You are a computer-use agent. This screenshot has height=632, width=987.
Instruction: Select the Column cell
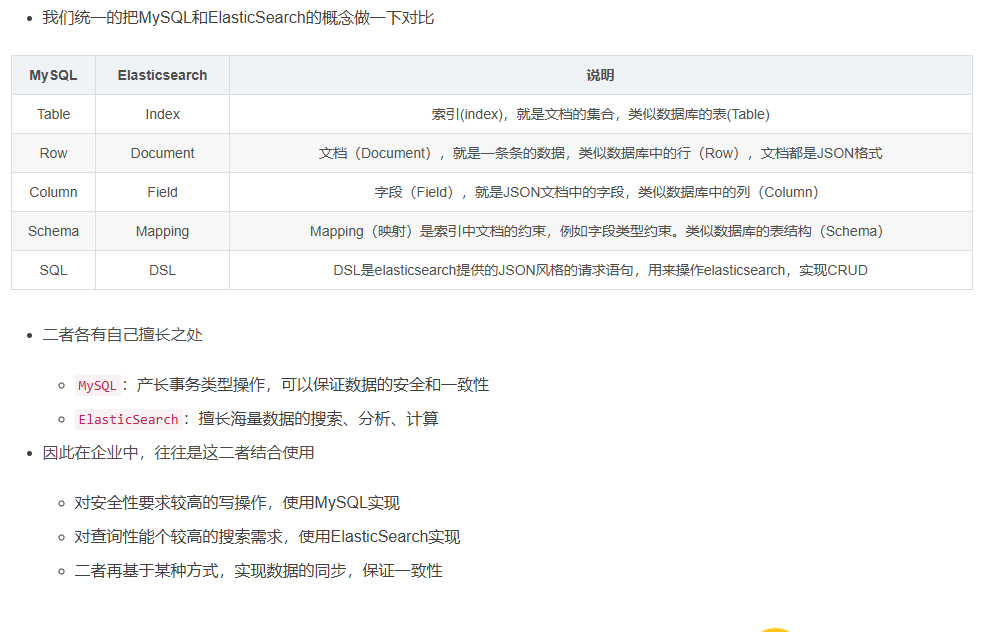point(54,193)
